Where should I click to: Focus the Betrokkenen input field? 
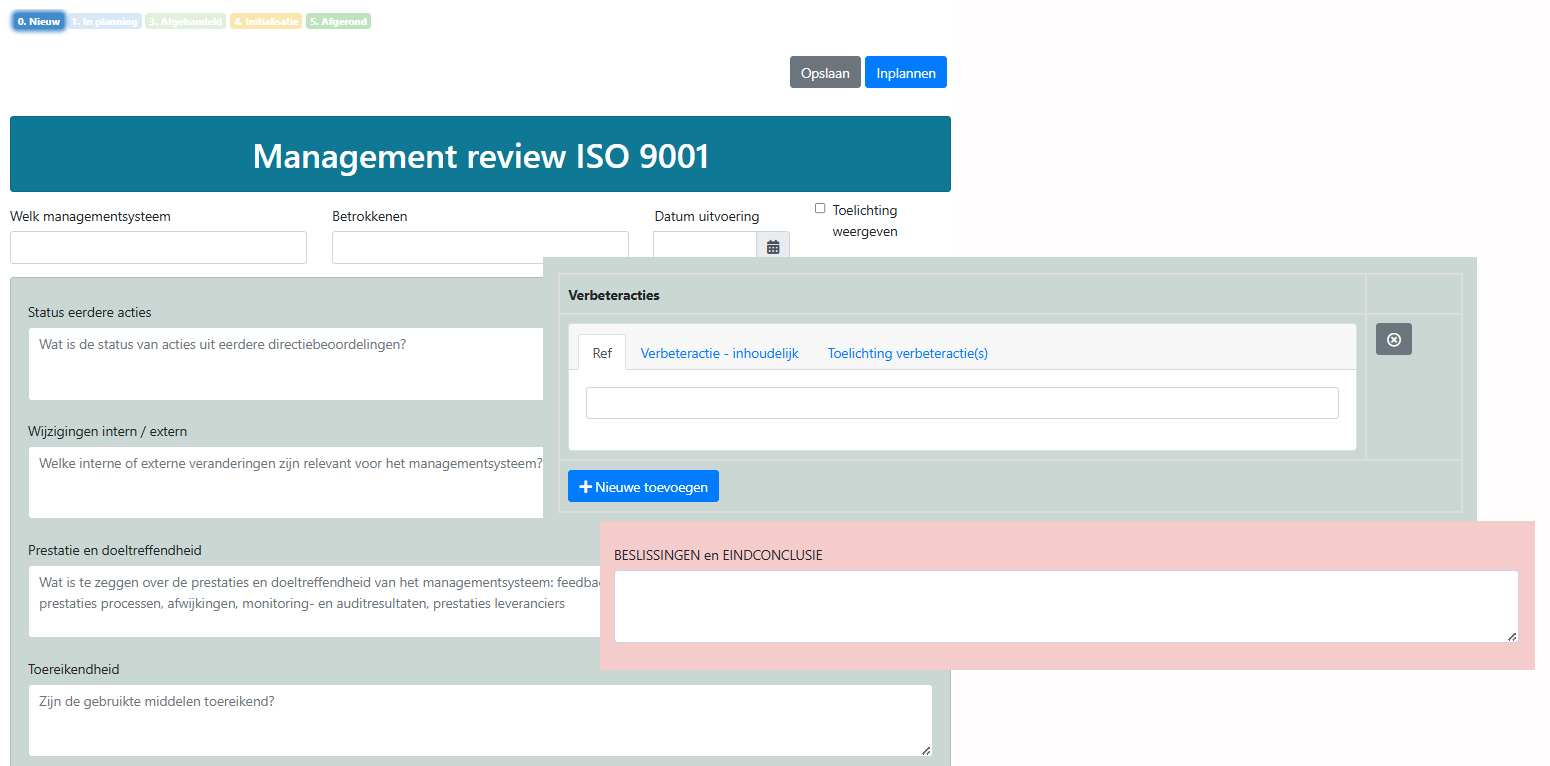[480, 248]
